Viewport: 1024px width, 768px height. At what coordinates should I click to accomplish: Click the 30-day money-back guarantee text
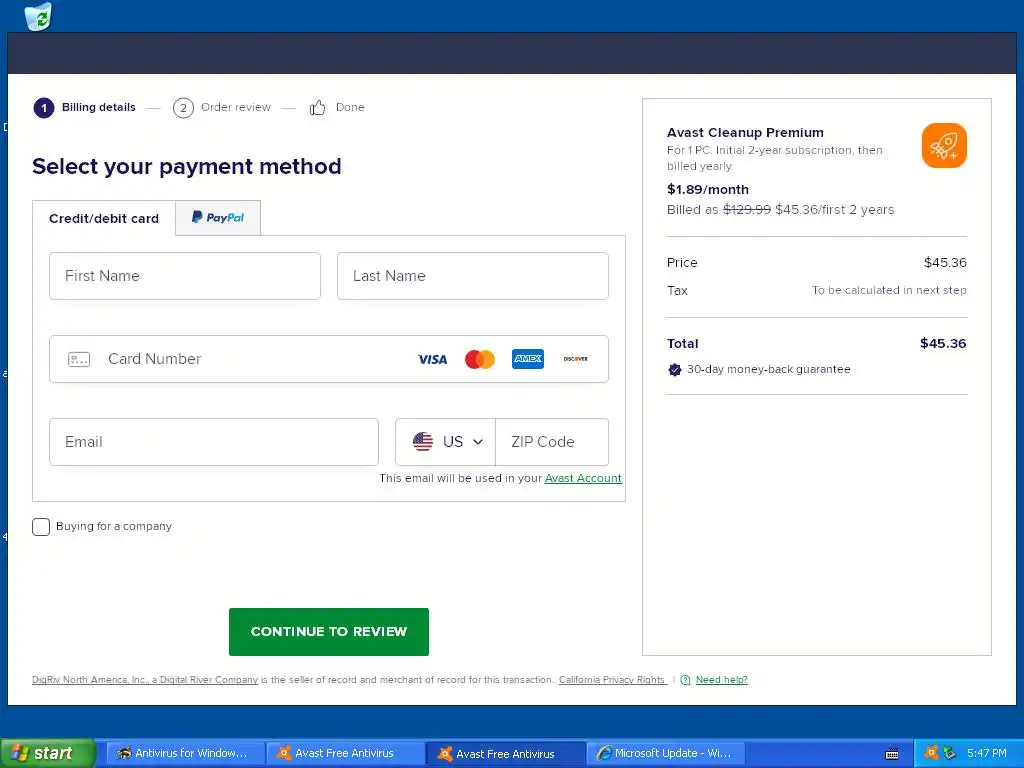769,370
